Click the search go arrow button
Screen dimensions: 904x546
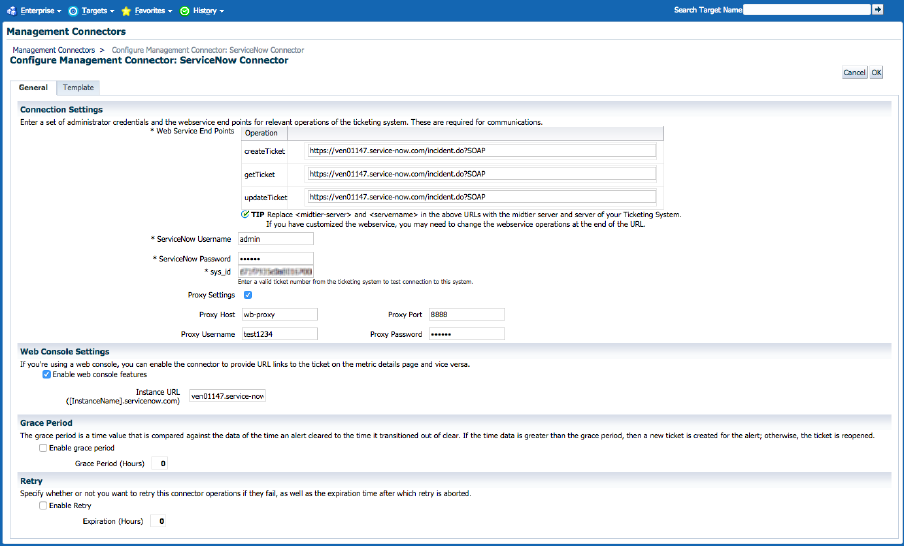pyautogui.click(x=877, y=9)
